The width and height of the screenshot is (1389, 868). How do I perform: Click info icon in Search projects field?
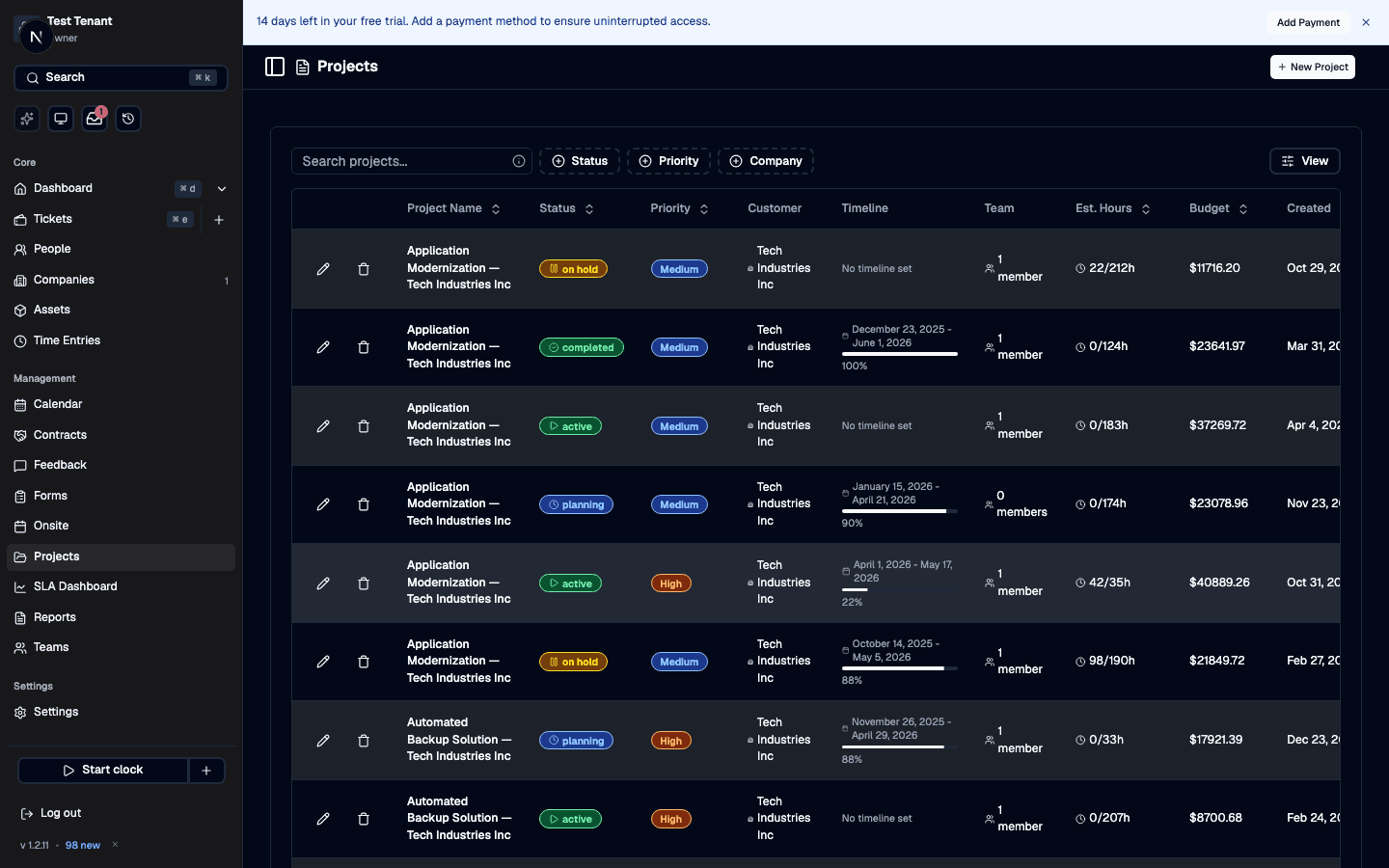tap(519, 161)
